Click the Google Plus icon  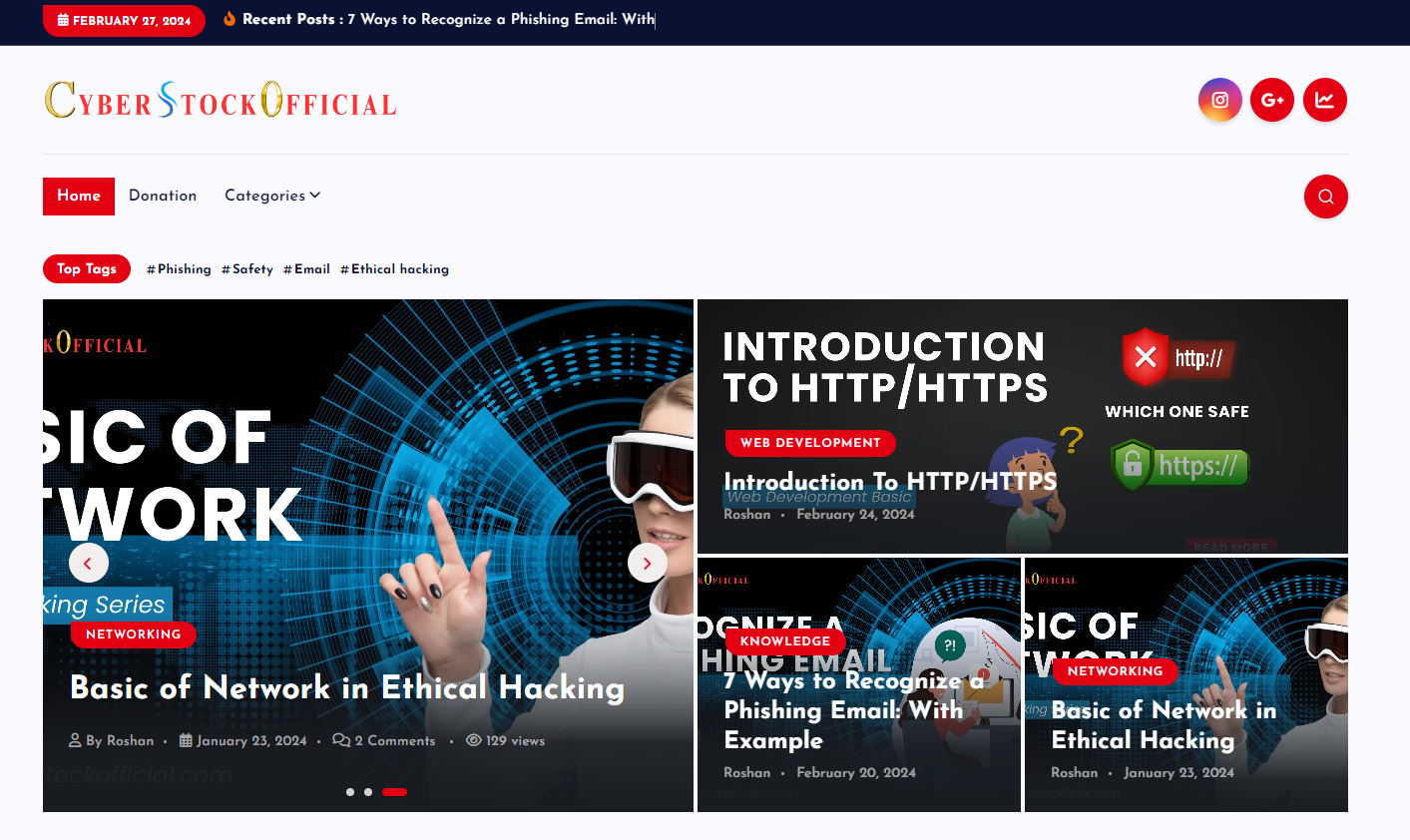tap(1271, 100)
